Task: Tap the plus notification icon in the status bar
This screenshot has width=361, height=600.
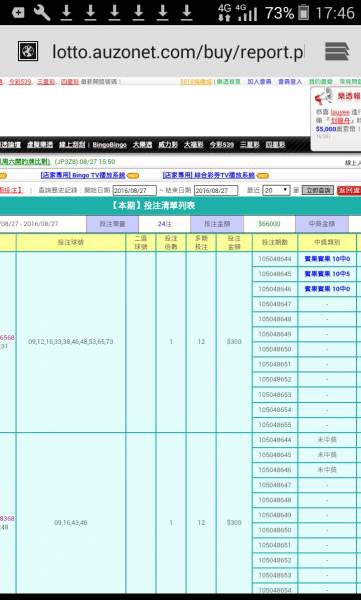Action: [x=18, y=13]
